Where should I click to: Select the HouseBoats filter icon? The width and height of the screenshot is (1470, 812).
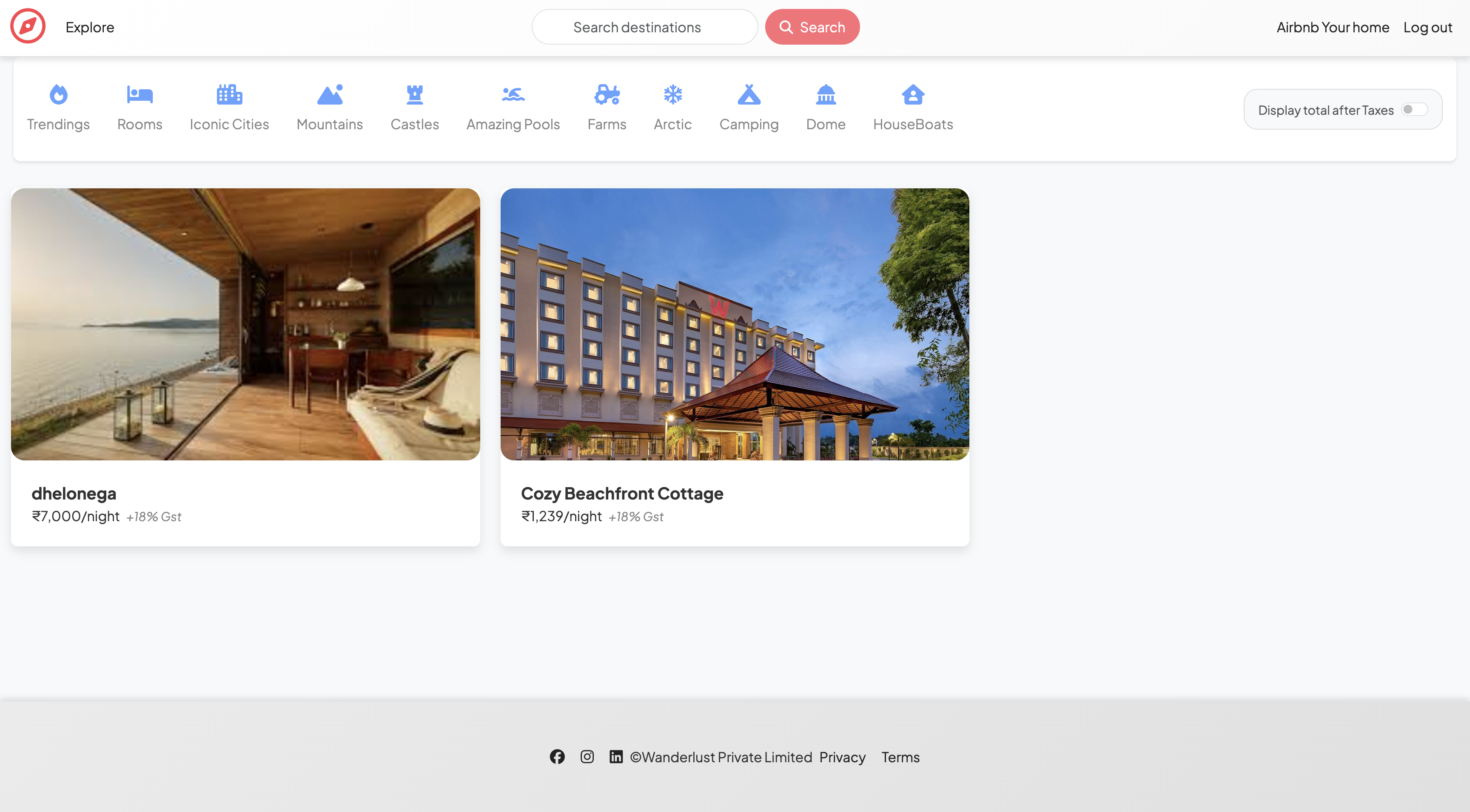[x=913, y=95]
